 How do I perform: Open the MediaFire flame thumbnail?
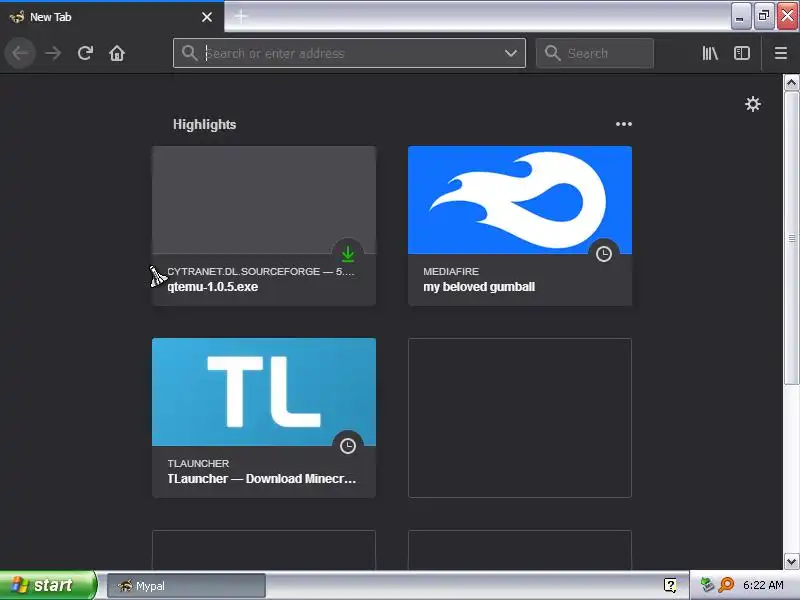(x=520, y=200)
